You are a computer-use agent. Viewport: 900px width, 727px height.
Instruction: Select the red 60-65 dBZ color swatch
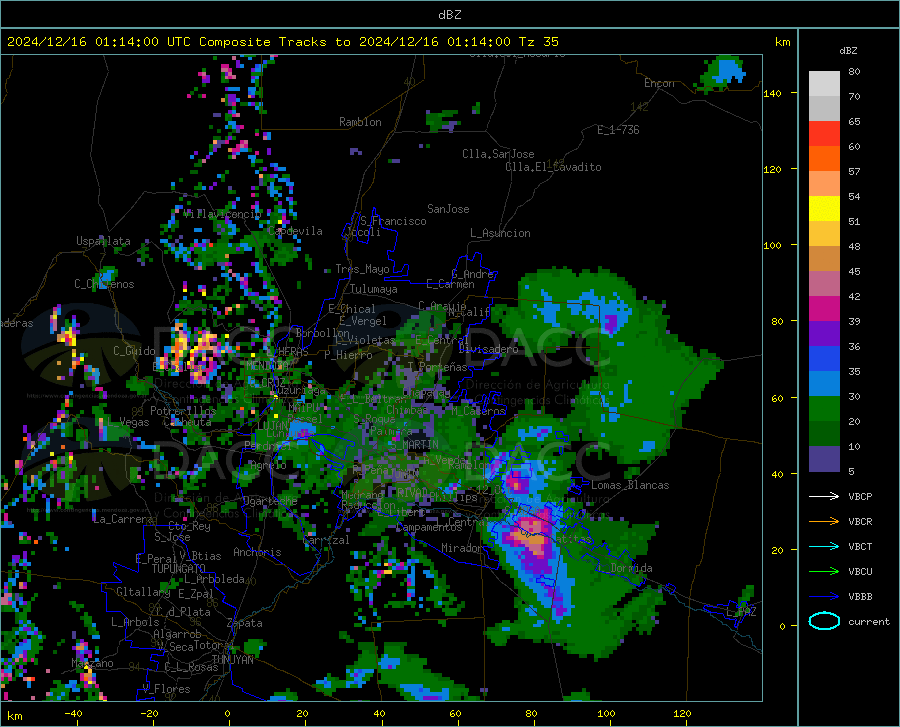click(824, 134)
